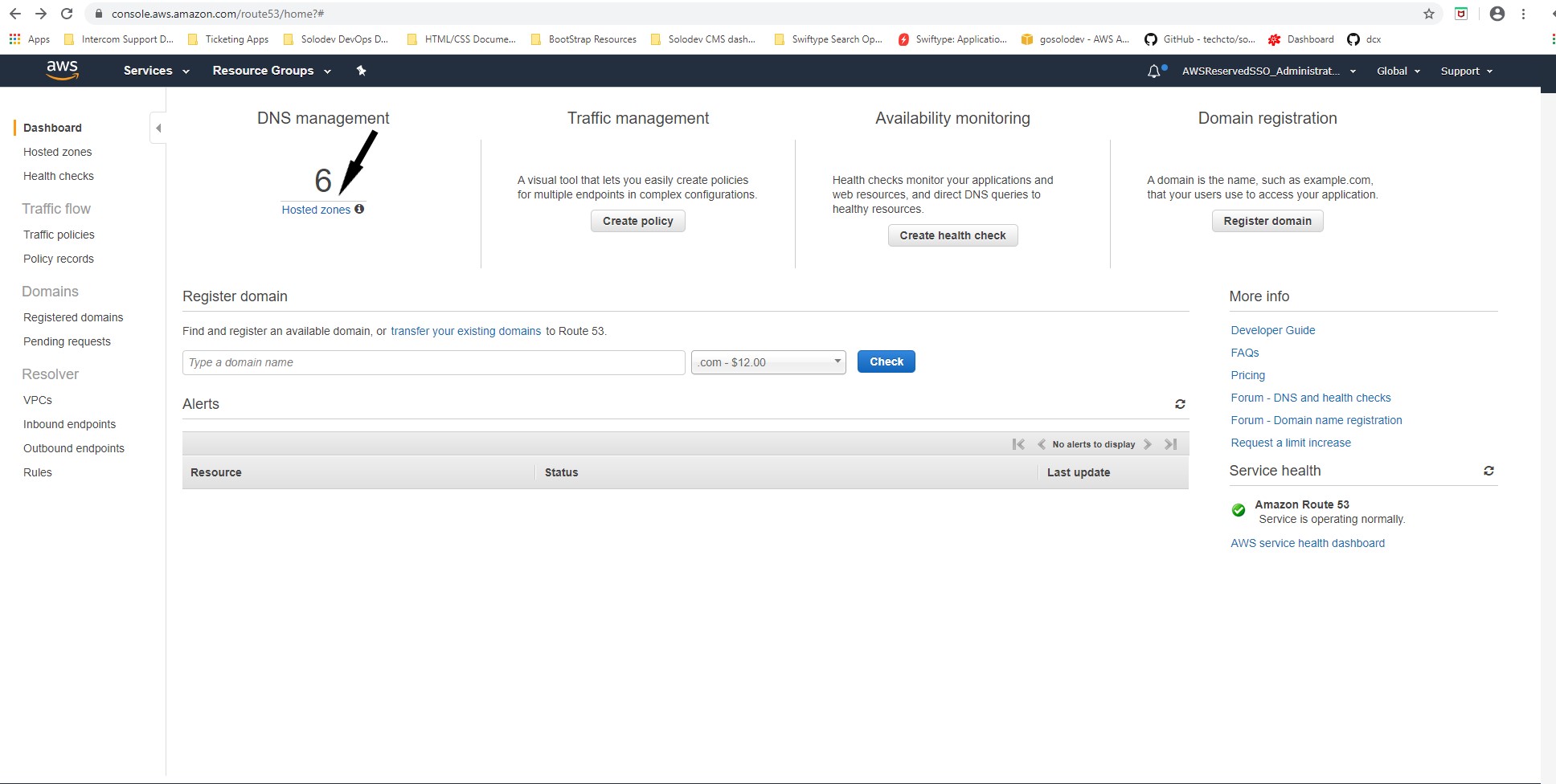
Task: Click the info icon beside Hosted zones
Action: [359, 209]
